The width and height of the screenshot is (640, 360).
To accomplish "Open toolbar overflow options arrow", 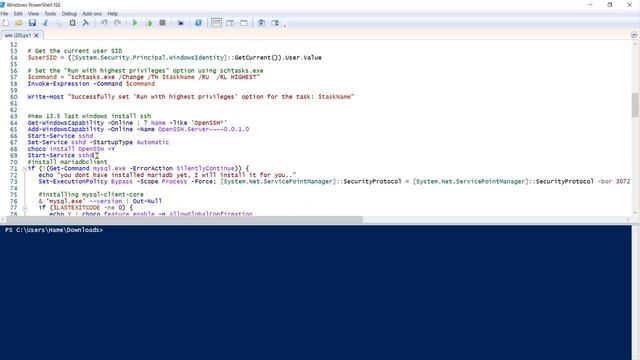I will [285, 25].
